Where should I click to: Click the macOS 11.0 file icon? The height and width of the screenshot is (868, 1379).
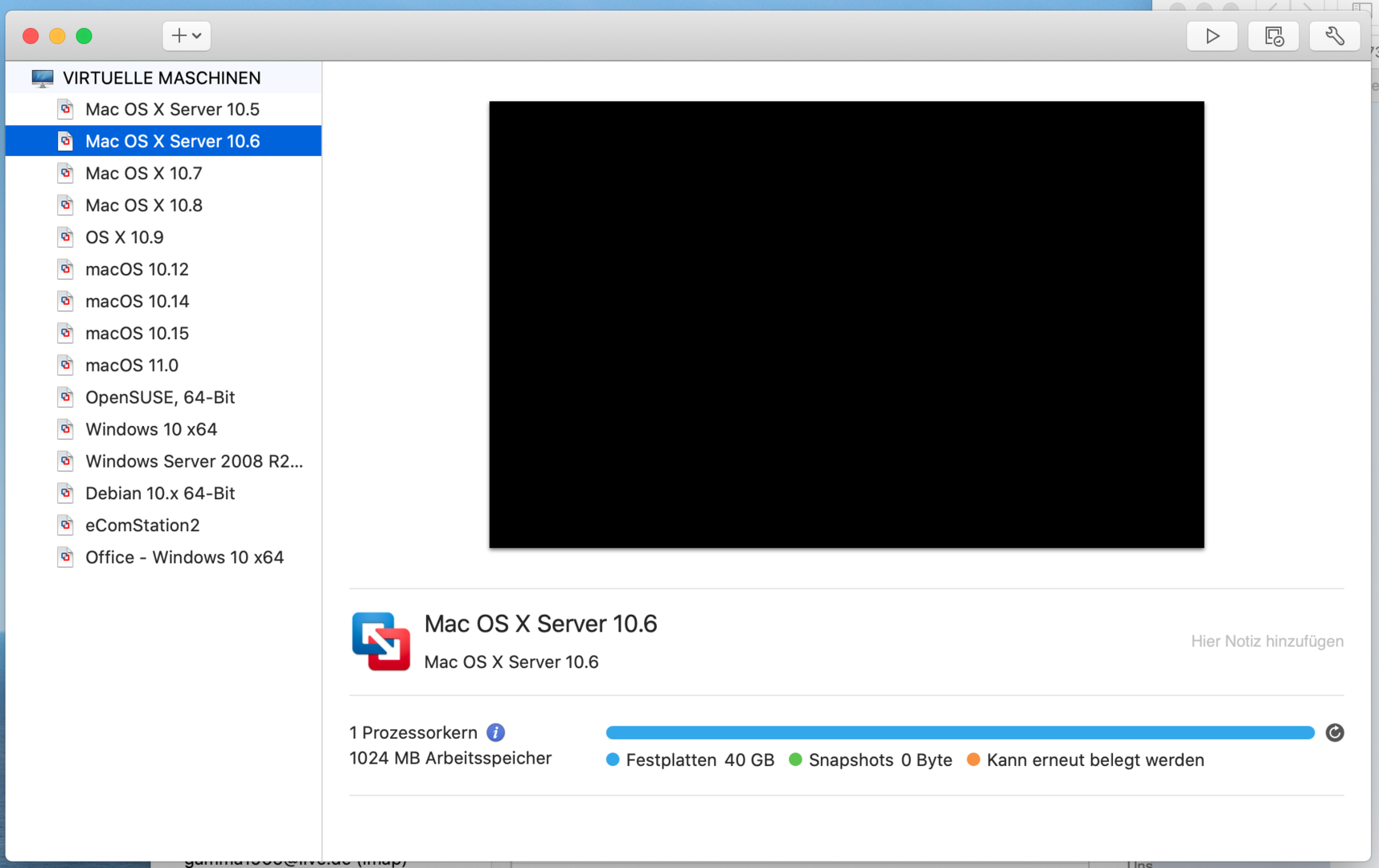[x=66, y=365]
